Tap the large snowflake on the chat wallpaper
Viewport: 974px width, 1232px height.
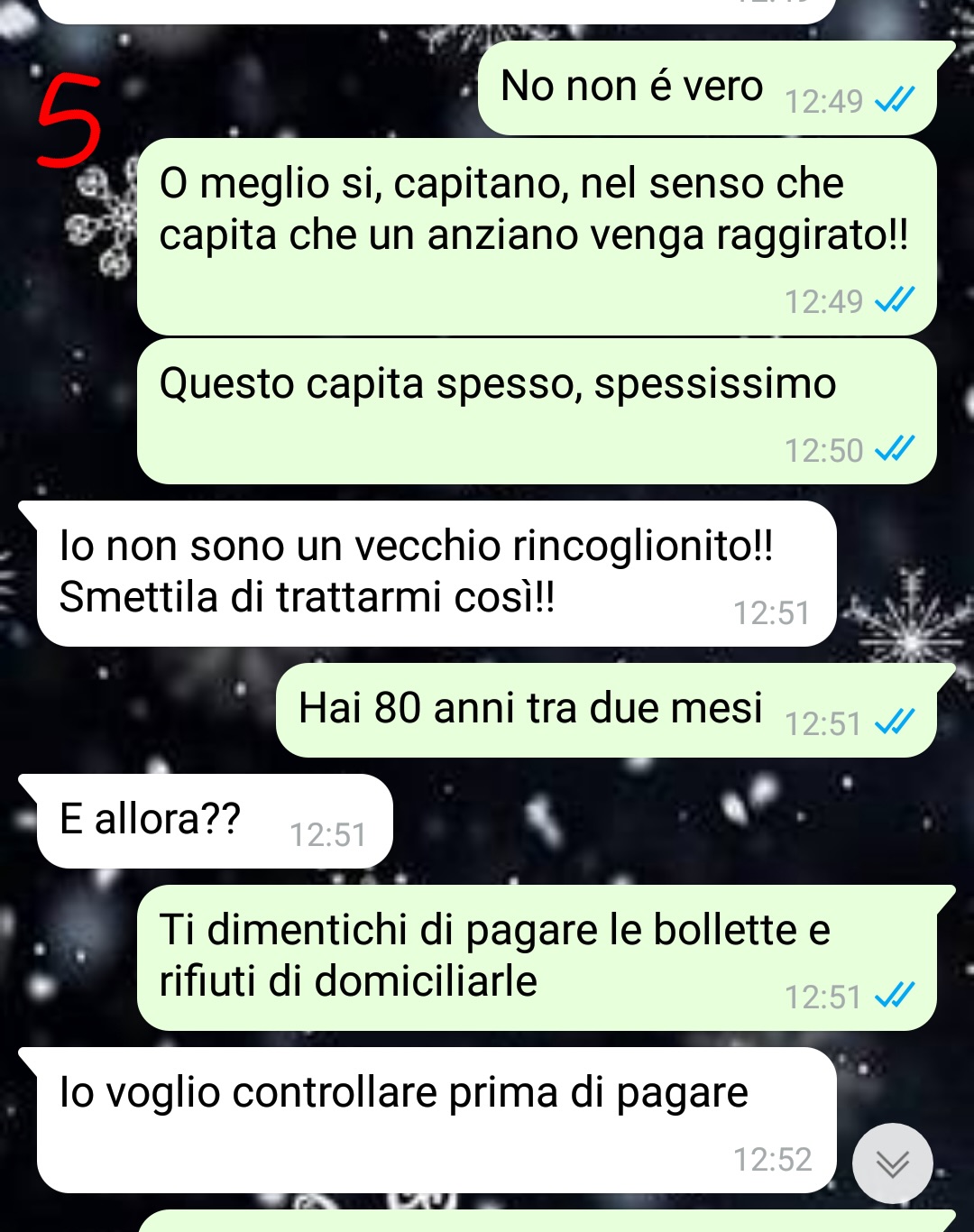pos(911,622)
